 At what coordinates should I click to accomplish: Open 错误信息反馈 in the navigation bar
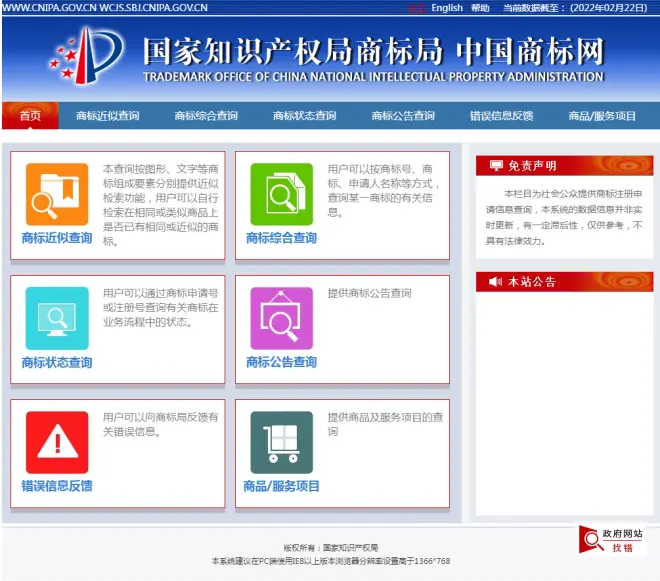click(501, 116)
